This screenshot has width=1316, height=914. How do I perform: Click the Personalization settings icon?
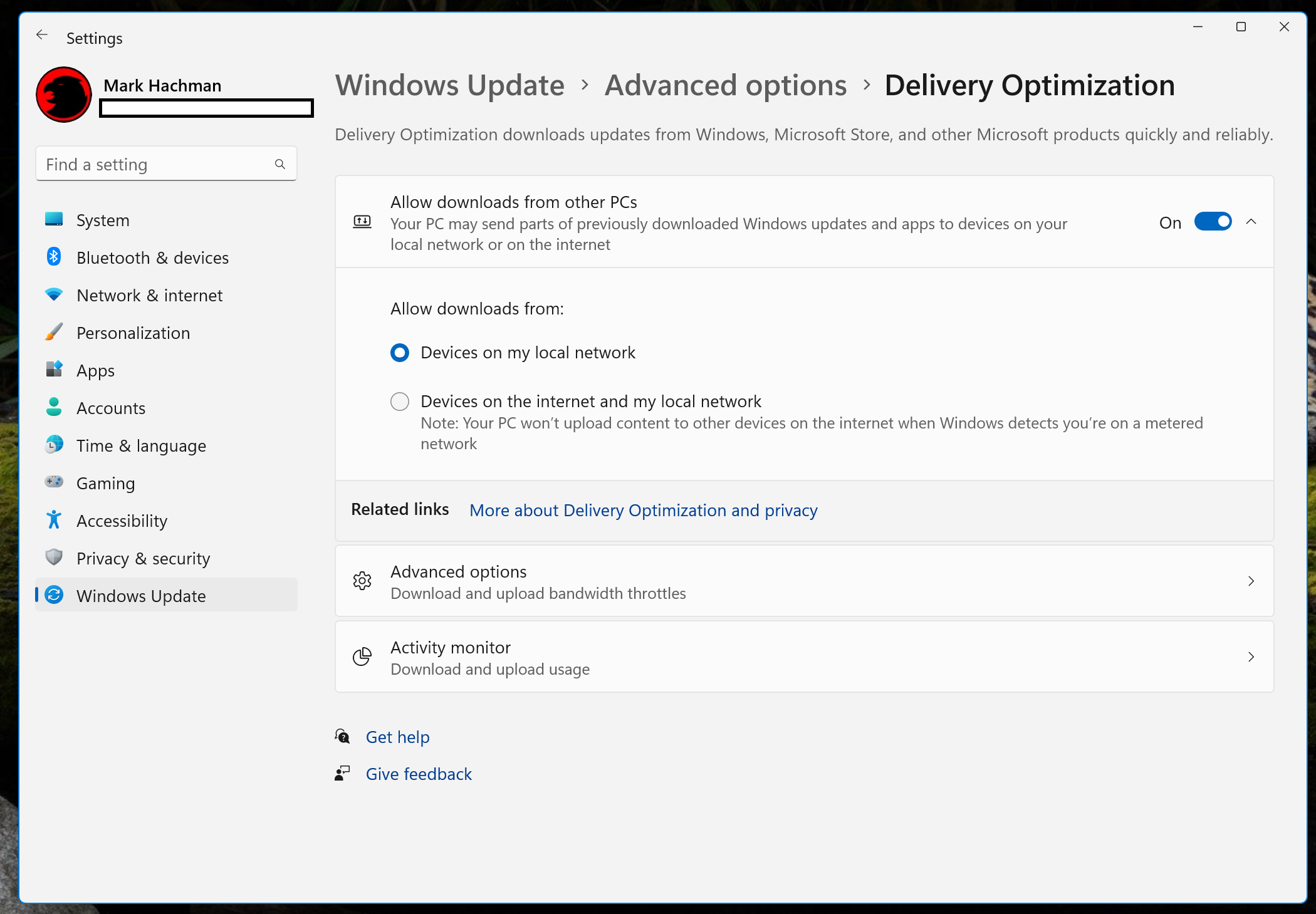(x=55, y=332)
